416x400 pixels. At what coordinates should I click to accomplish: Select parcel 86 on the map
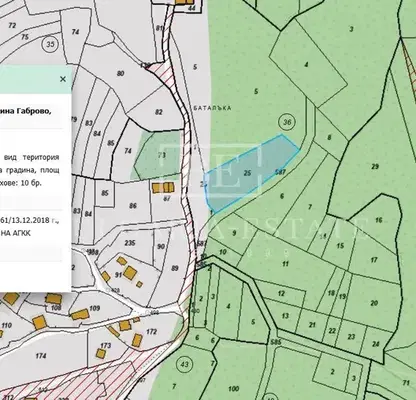(133, 206)
